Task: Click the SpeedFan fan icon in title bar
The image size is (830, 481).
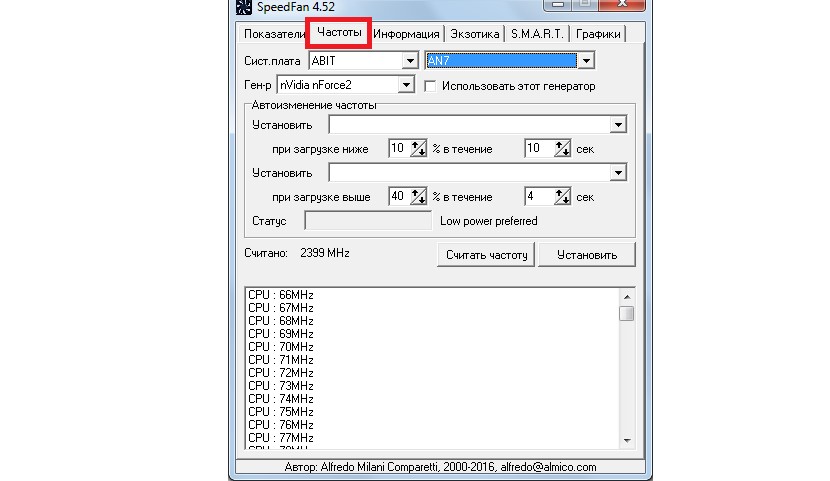Action: 243,7
